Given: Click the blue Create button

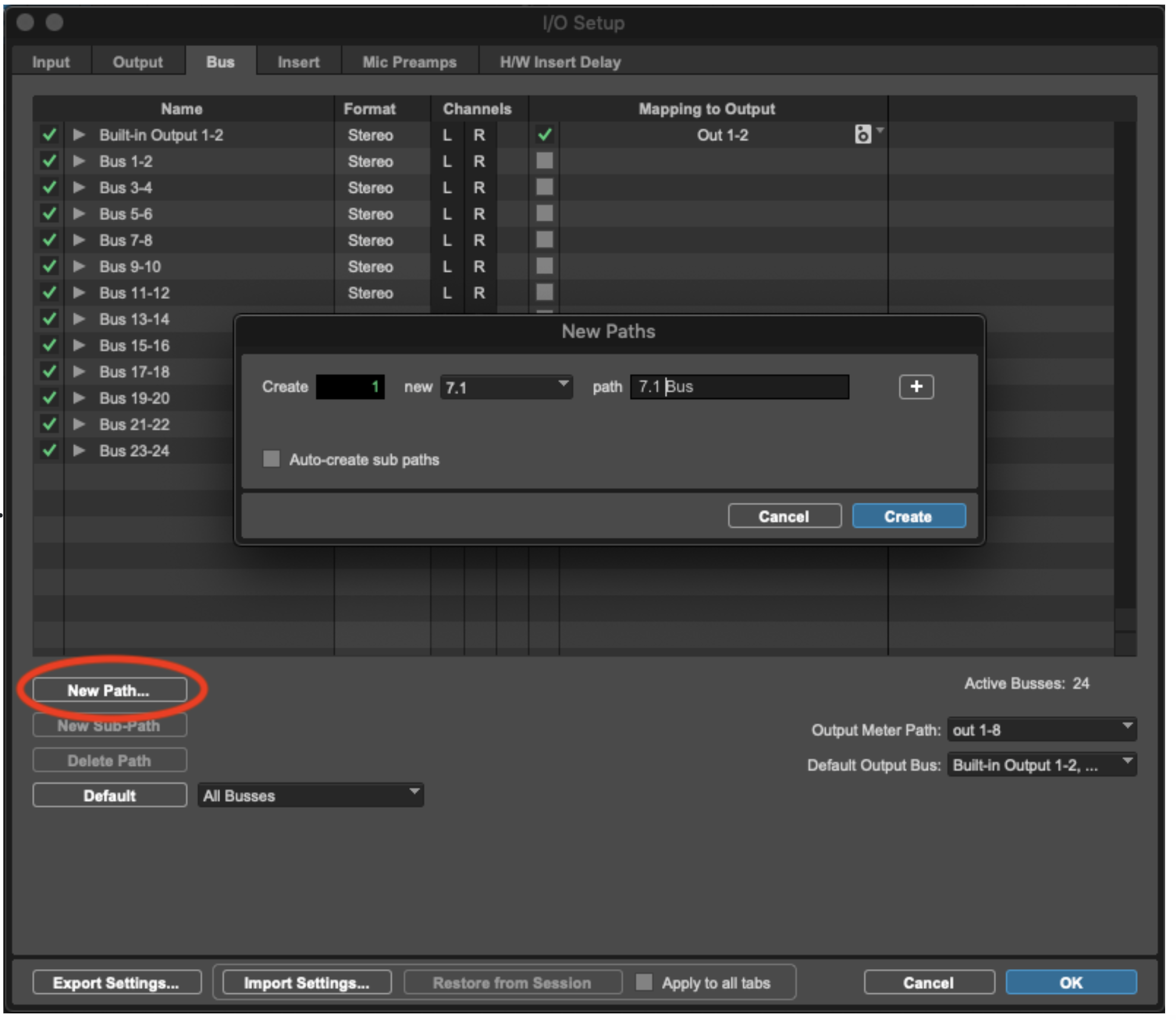Looking at the screenshot, I should pos(908,516).
